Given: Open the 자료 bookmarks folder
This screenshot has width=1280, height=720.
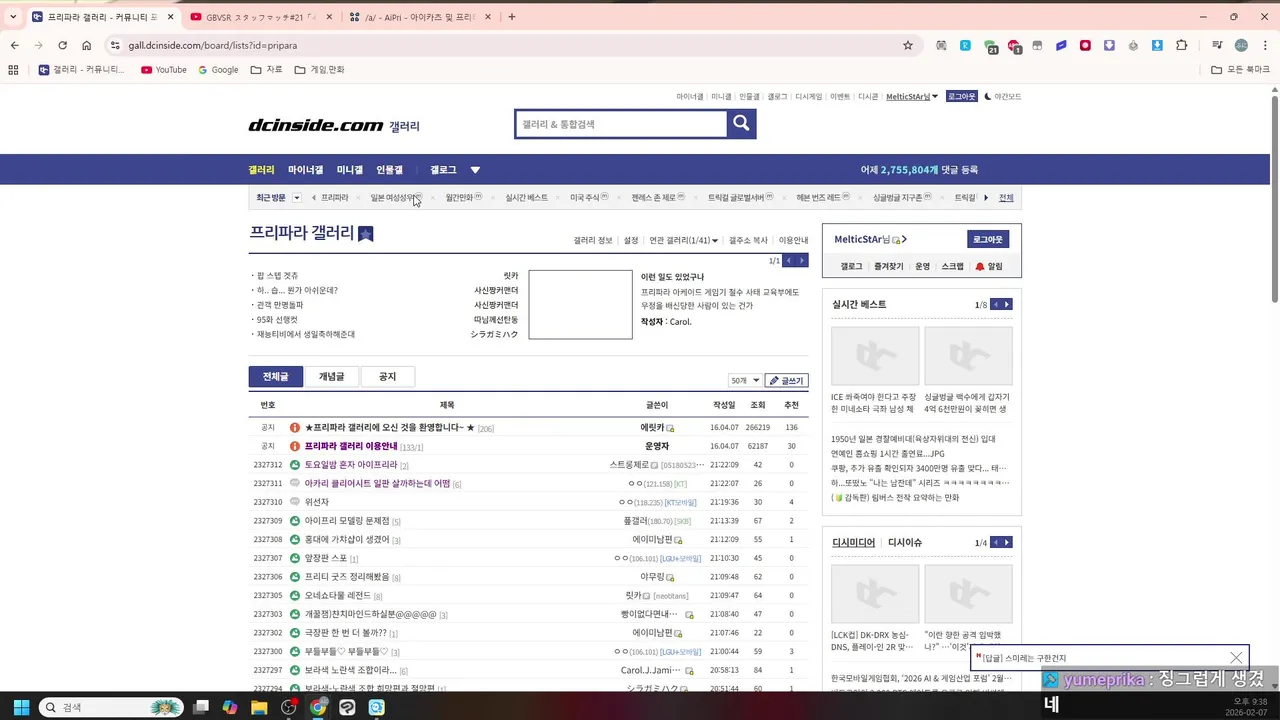Looking at the screenshot, I should tap(265, 70).
